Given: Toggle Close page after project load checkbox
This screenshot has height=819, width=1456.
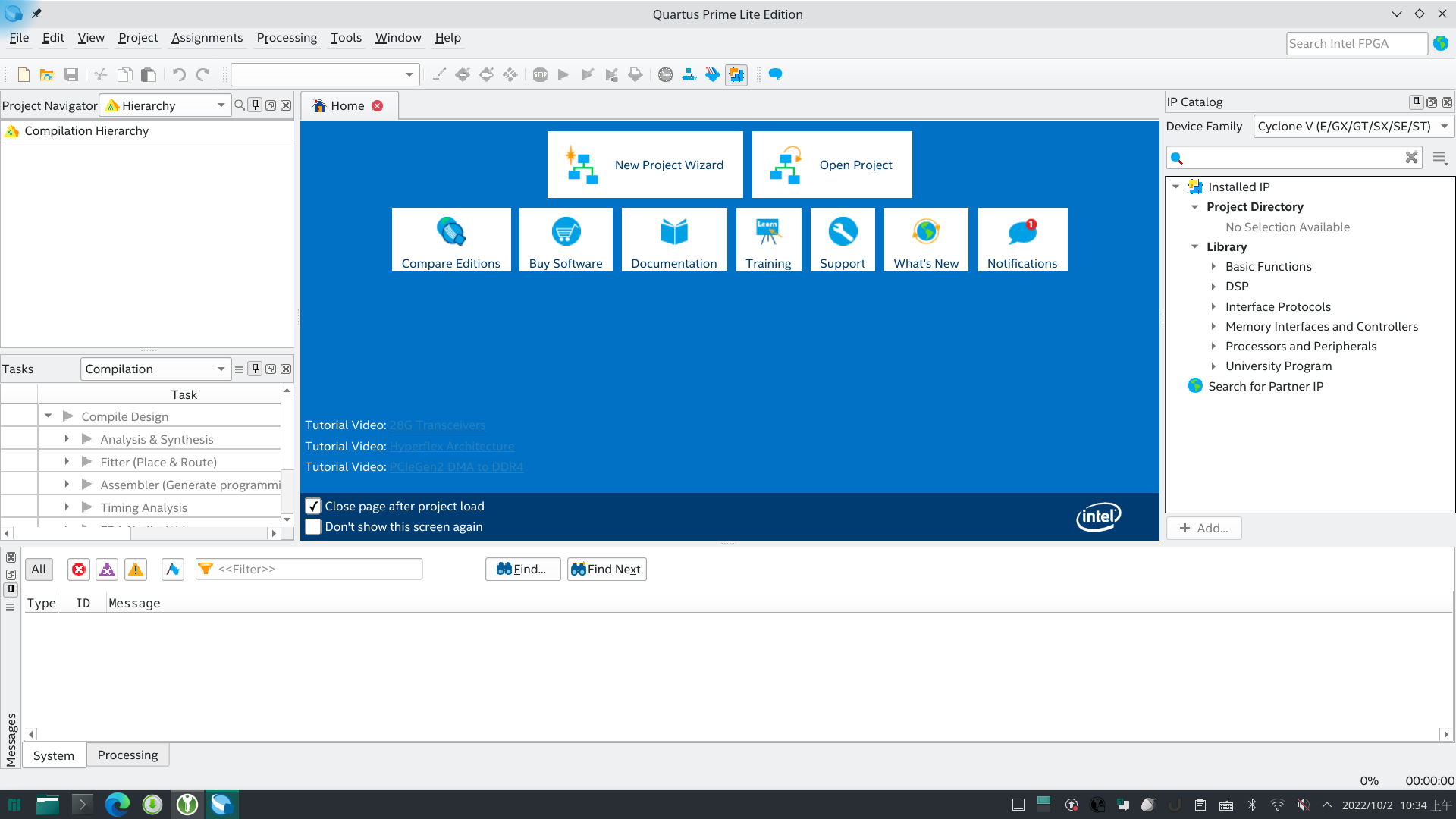Looking at the screenshot, I should (x=314, y=506).
